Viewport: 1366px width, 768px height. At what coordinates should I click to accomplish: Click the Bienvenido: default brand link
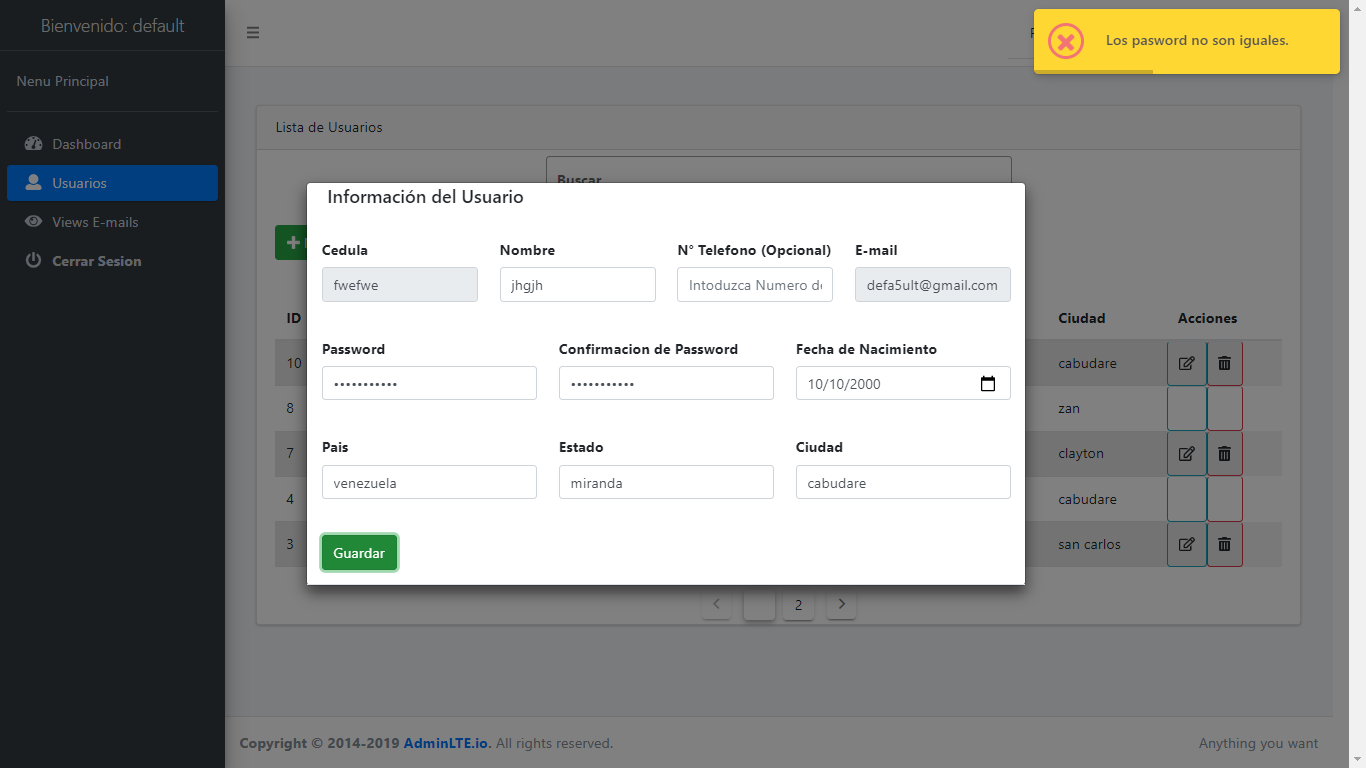(x=112, y=26)
